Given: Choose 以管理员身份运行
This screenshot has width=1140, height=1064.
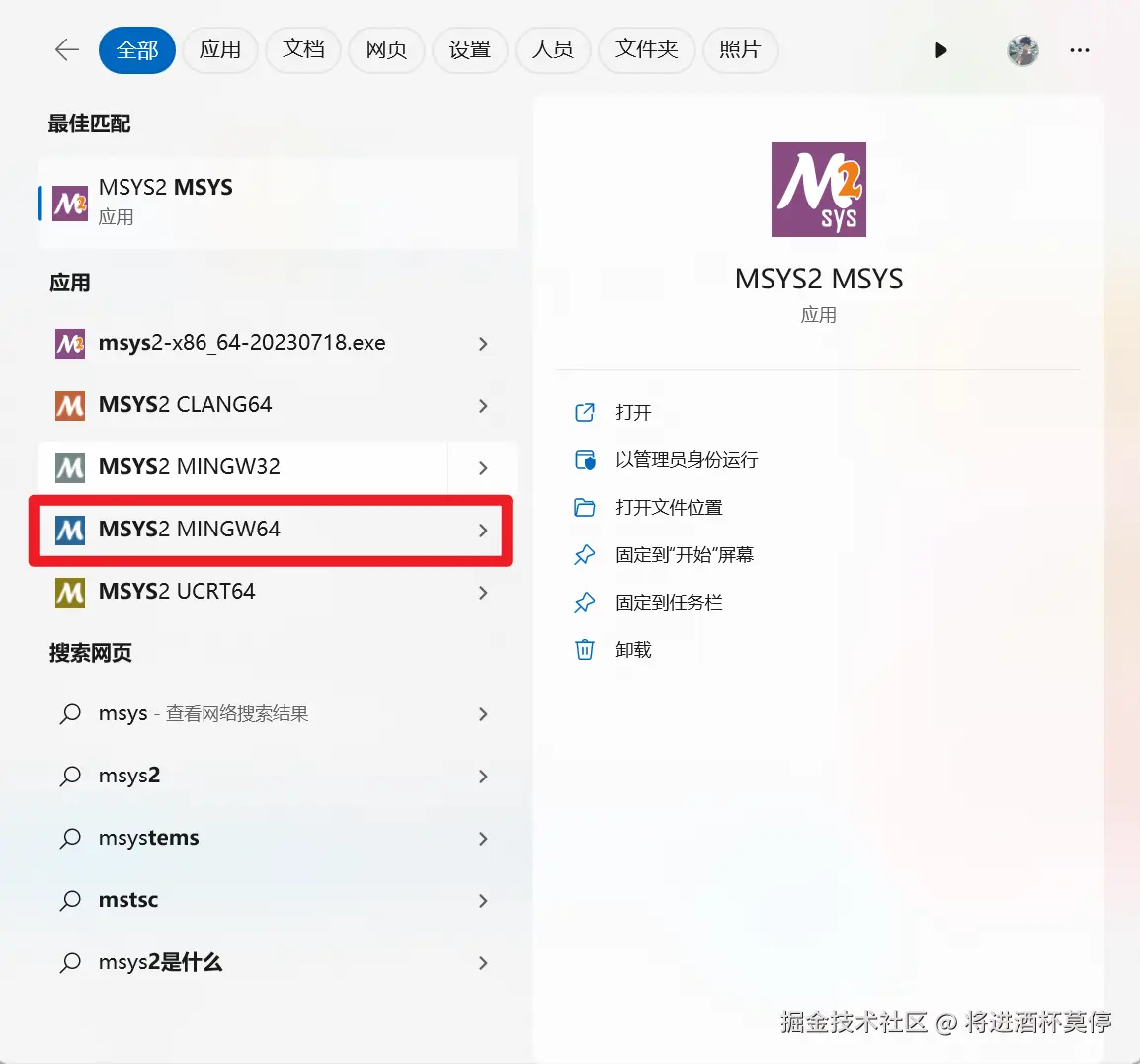Looking at the screenshot, I should [687, 459].
